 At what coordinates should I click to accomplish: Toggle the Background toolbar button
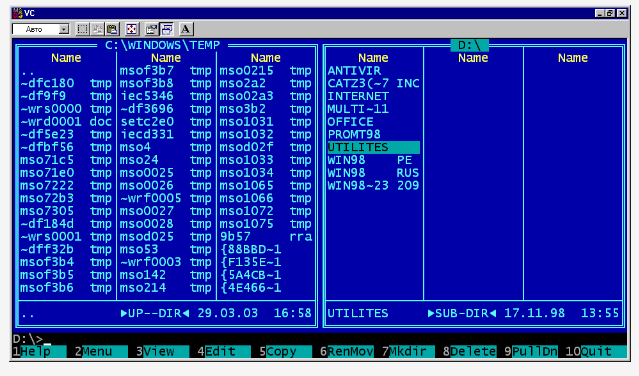click(166, 29)
